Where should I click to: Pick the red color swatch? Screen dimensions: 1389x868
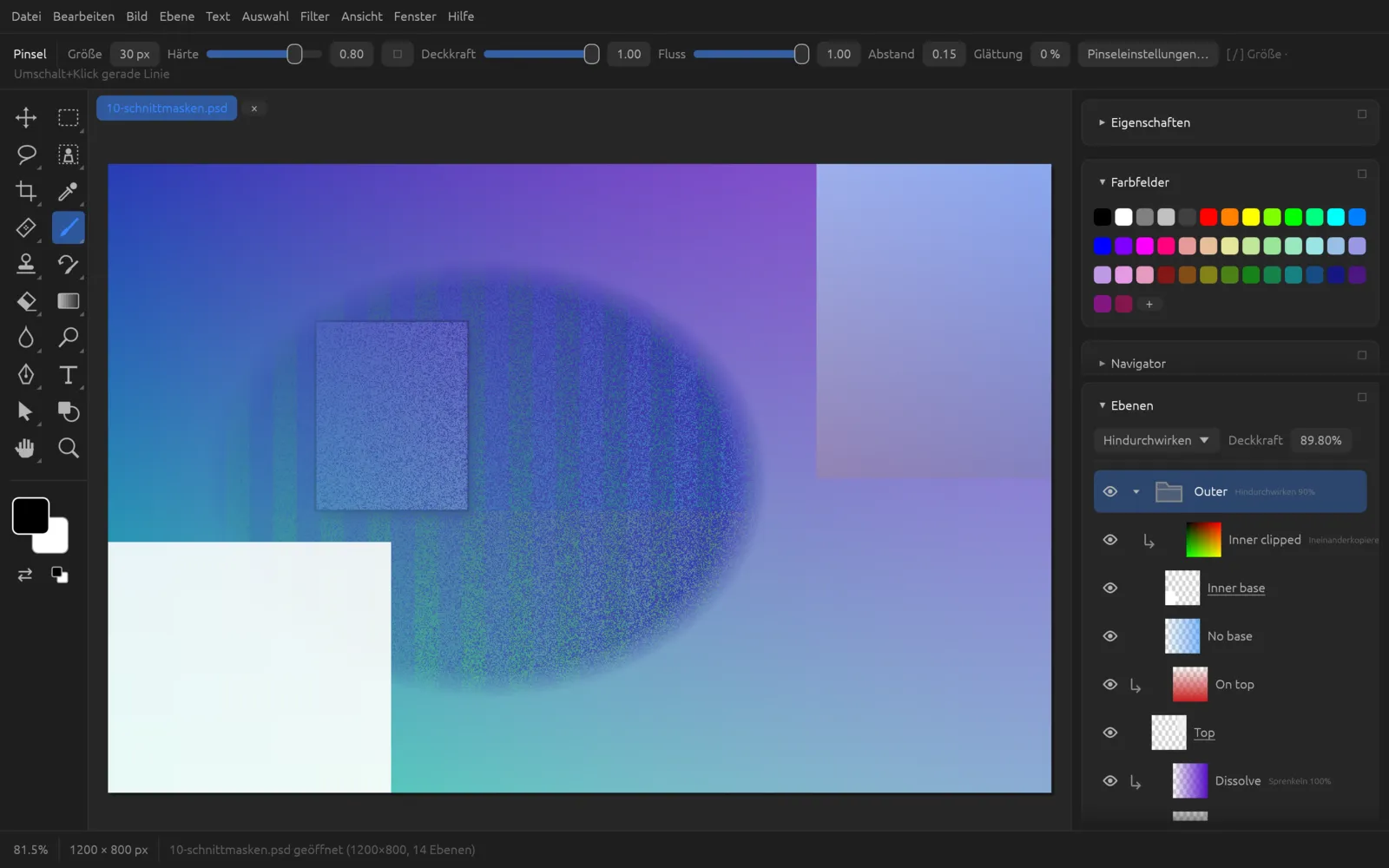tap(1208, 217)
